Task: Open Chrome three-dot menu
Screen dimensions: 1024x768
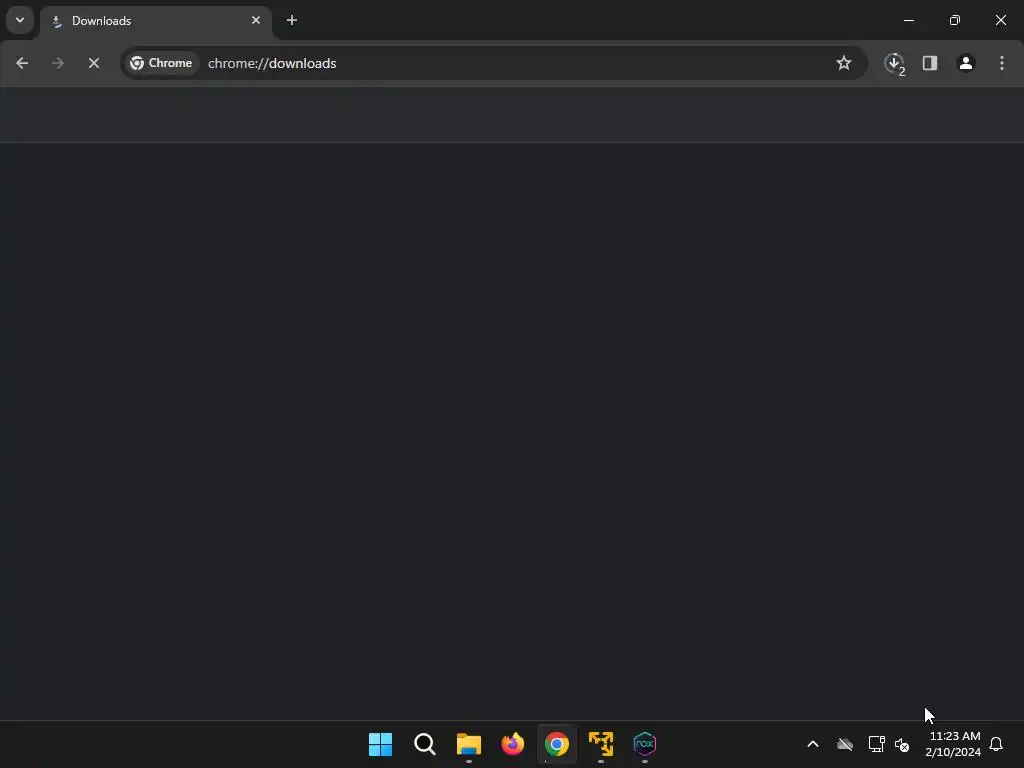Action: point(1002,63)
